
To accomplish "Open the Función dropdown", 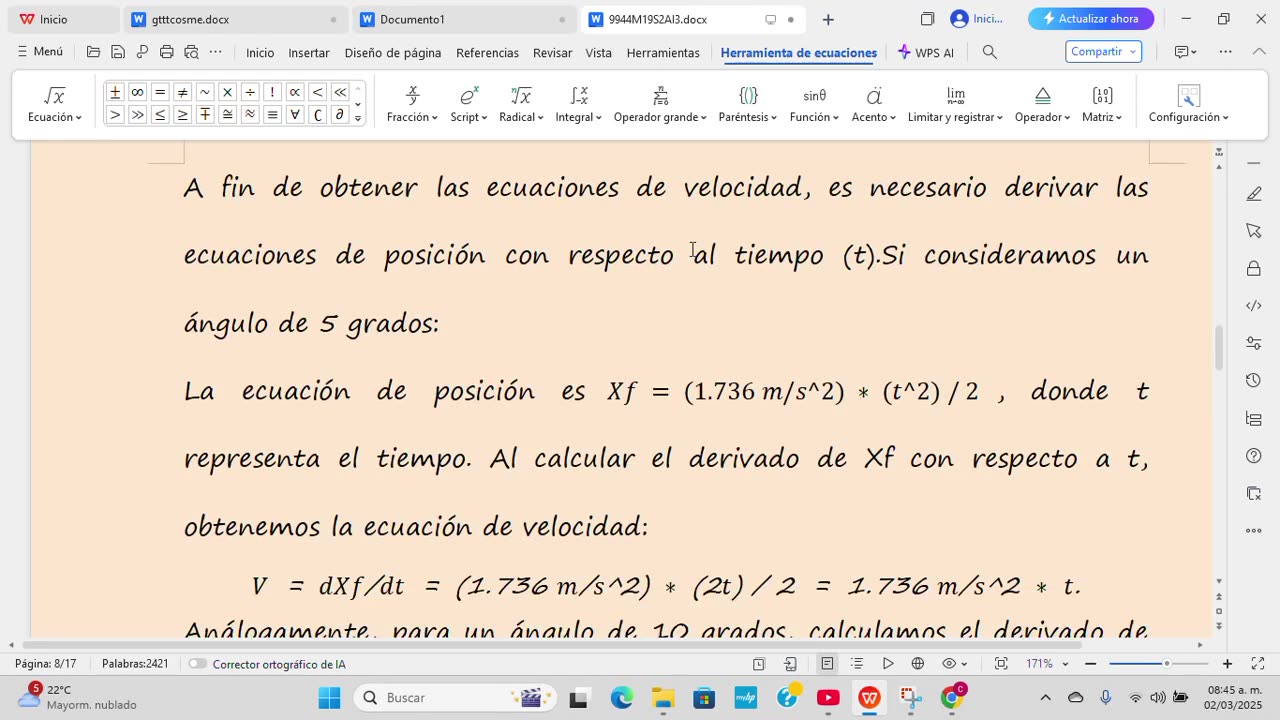I will click(814, 104).
